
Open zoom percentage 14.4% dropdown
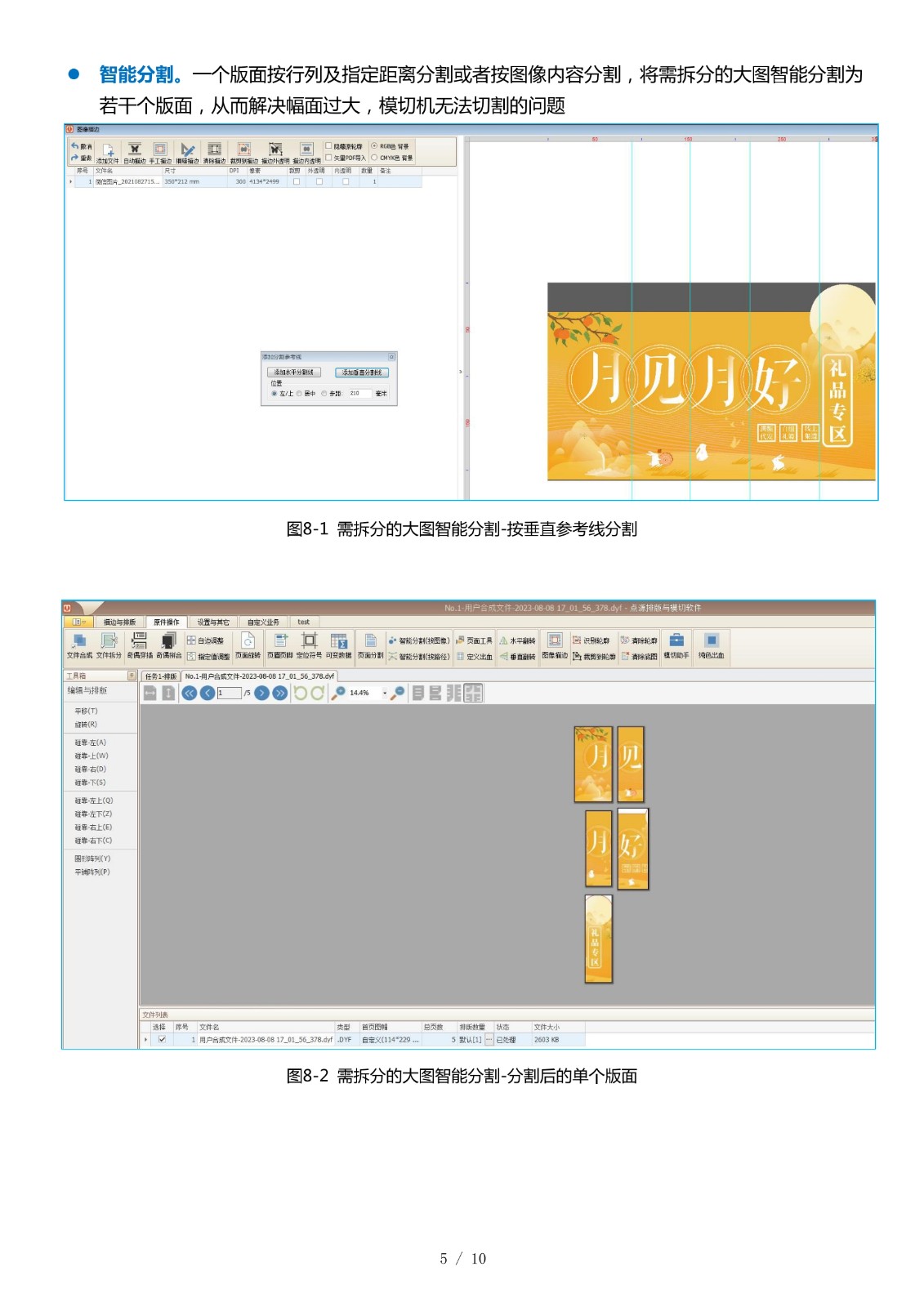(x=385, y=693)
